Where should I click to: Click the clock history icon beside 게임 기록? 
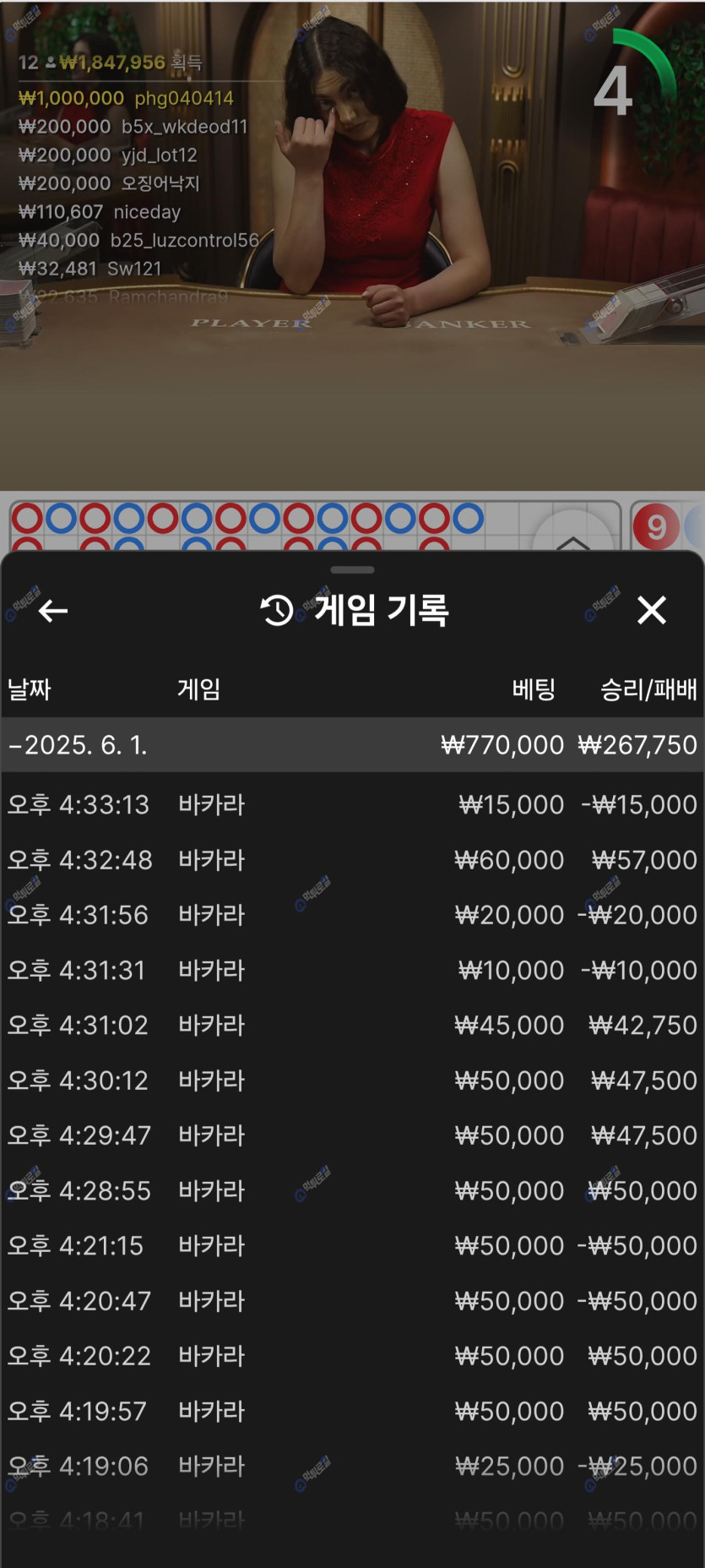[277, 610]
